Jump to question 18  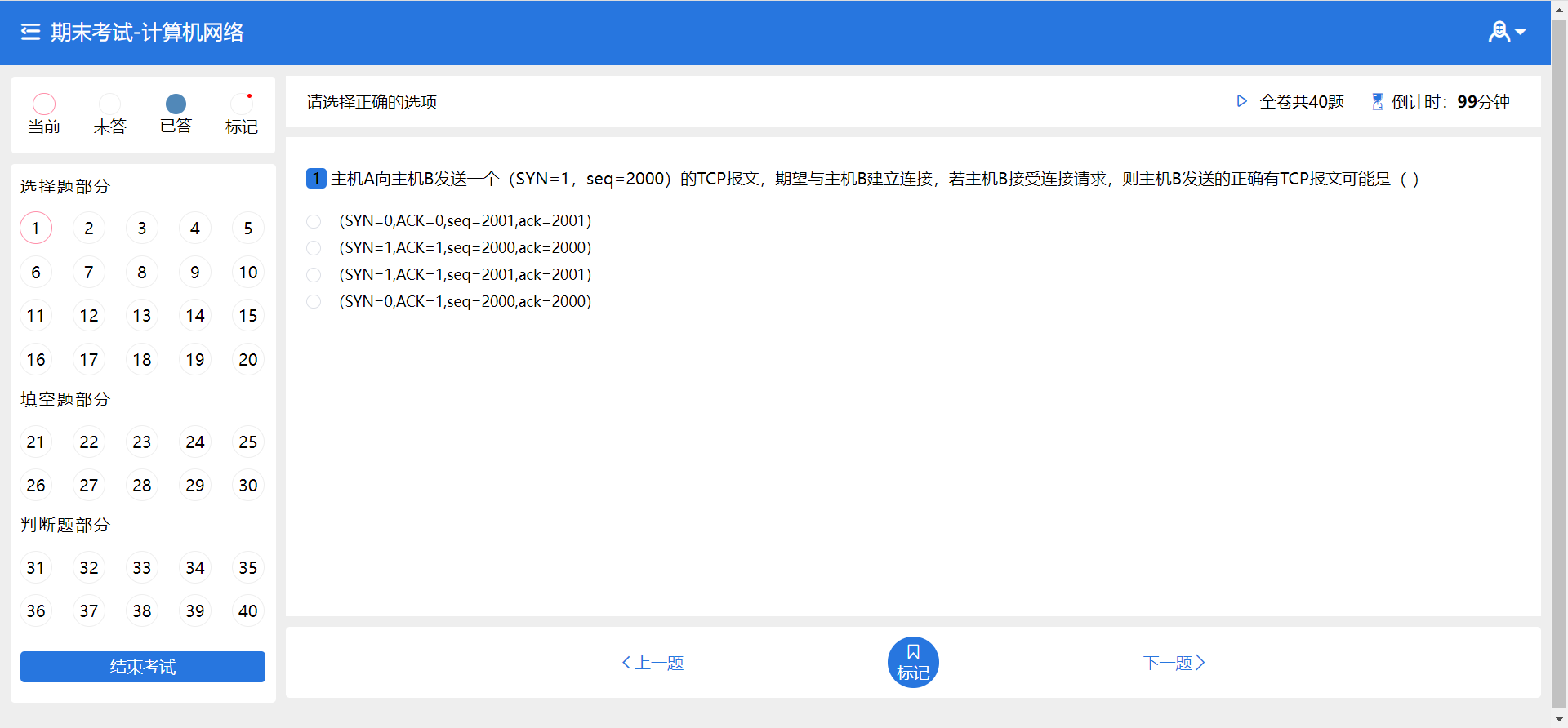pos(142,359)
